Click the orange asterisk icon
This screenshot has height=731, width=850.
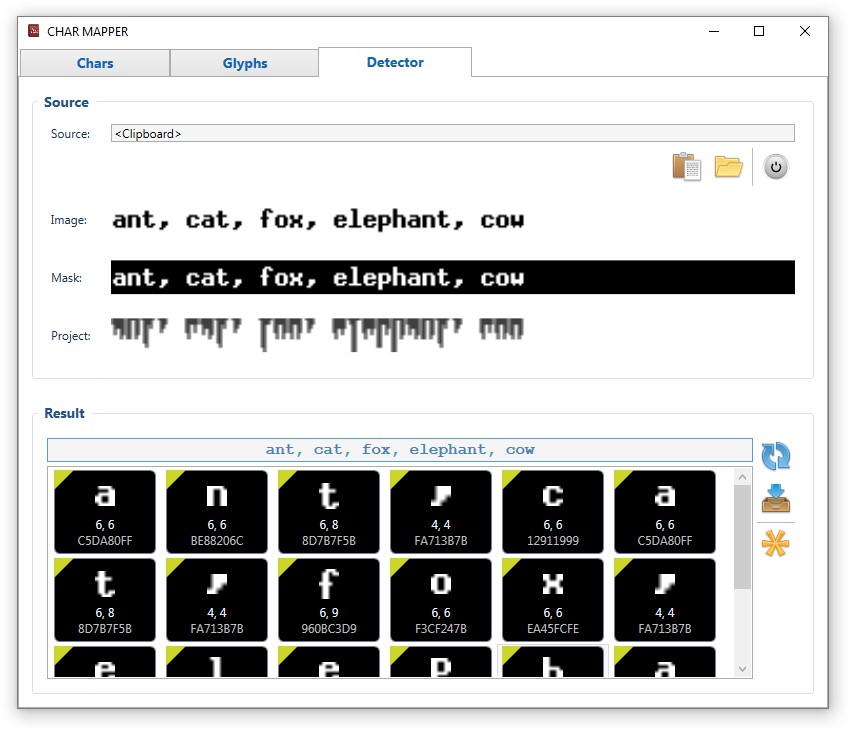(x=776, y=543)
